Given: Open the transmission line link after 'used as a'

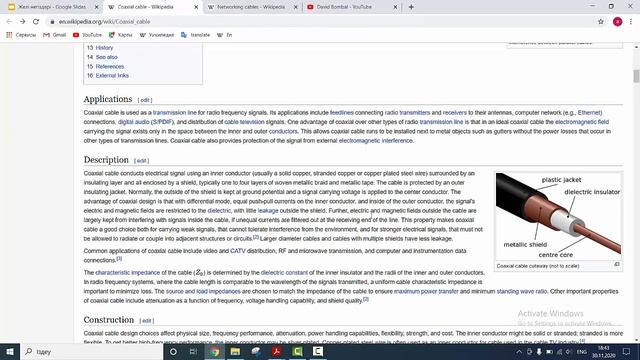Looking at the screenshot, I should pos(175,113).
